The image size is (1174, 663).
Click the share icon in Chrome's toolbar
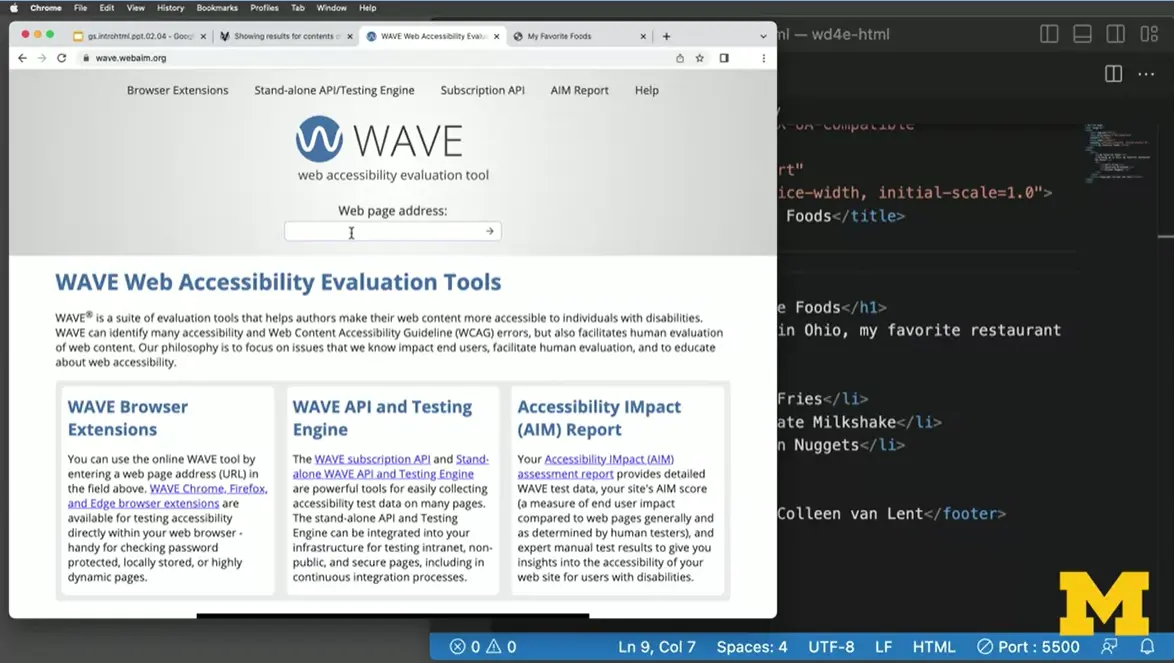point(679,58)
